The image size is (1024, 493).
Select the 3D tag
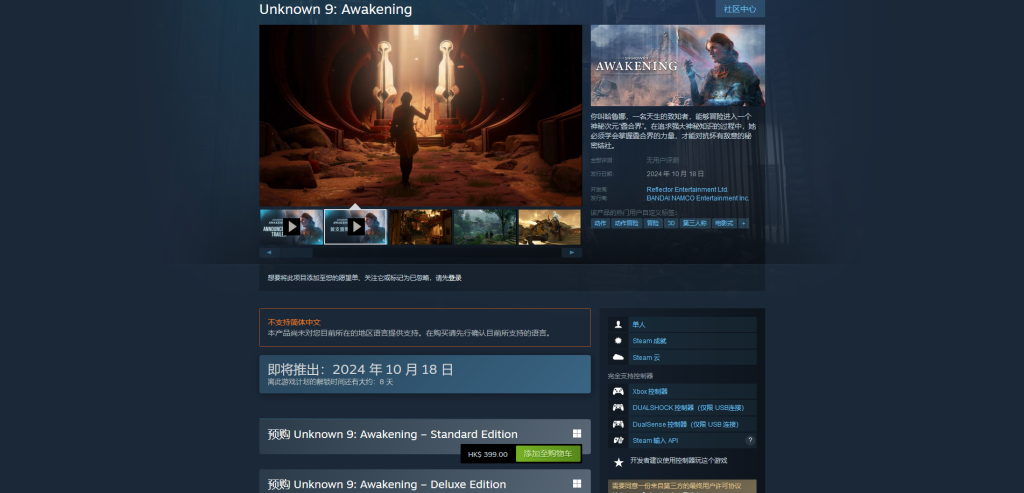coord(671,223)
